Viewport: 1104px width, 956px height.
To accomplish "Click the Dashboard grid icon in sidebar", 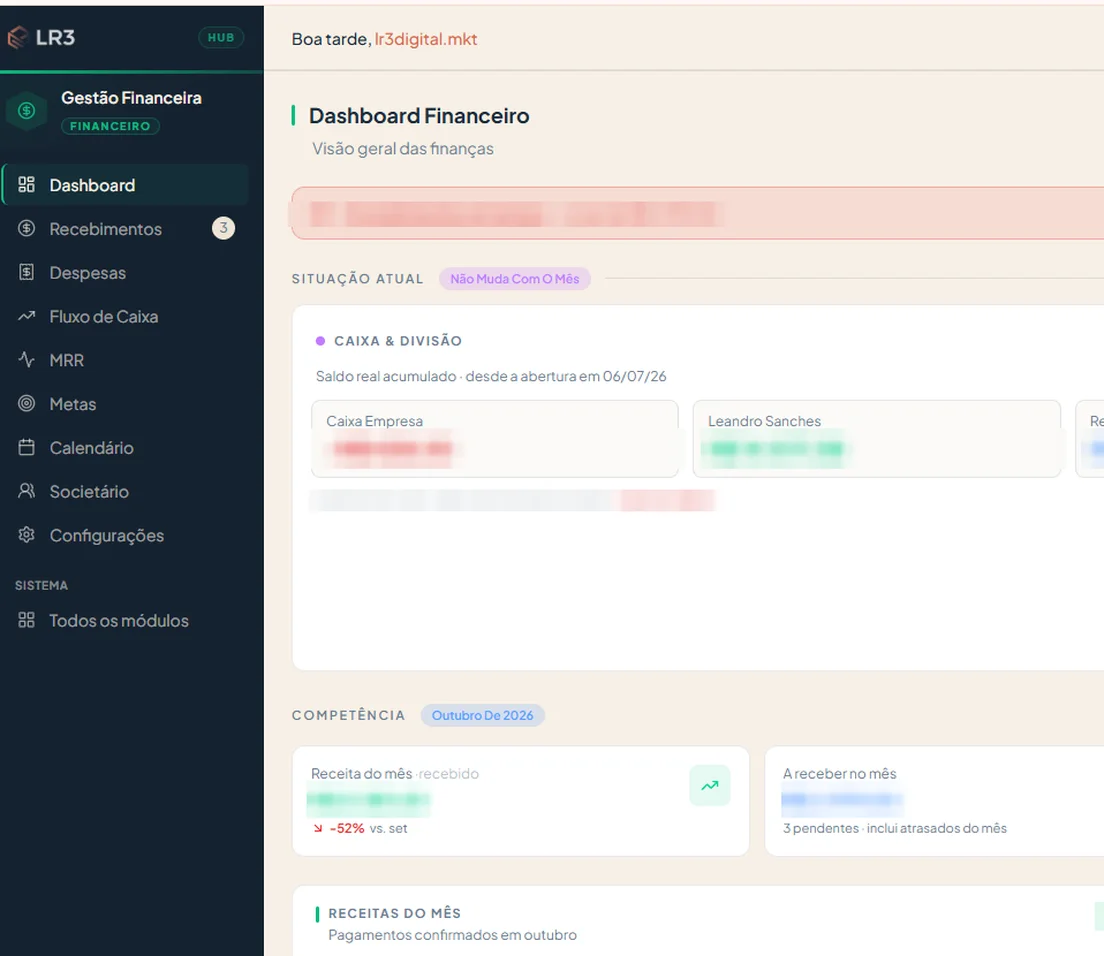I will [x=27, y=184].
